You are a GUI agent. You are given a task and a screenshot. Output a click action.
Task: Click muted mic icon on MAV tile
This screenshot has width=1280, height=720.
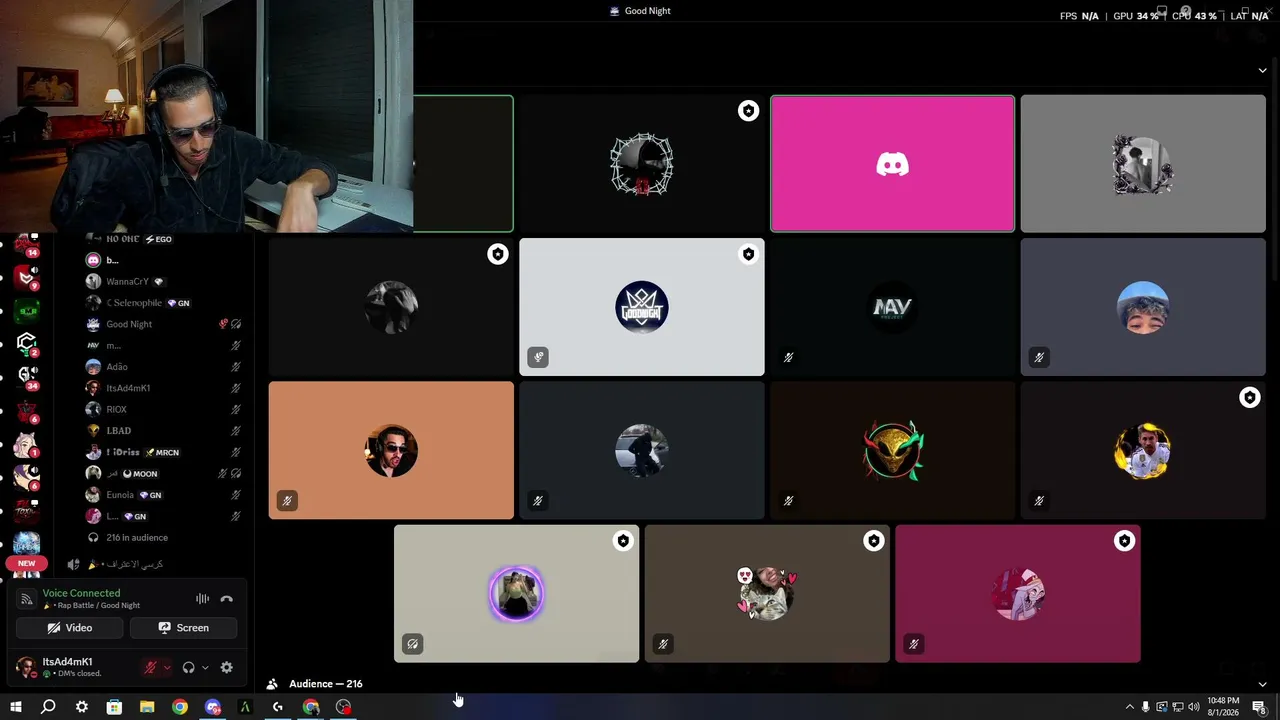[x=788, y=357]
